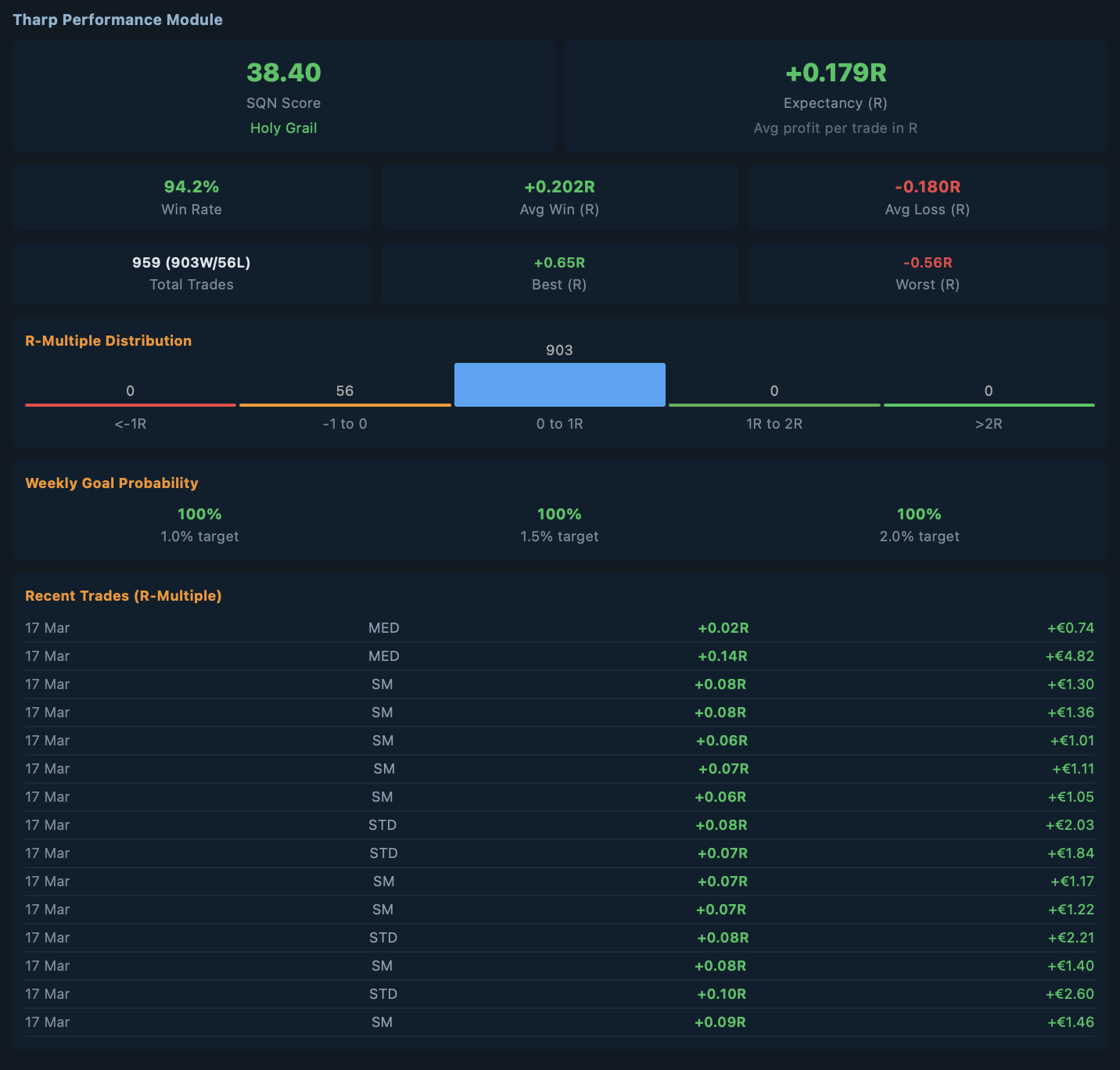The image size is (1120, 1070).
Task: Collapse the Recent Trades (R-Multiple) section
Action: (123, 595)
